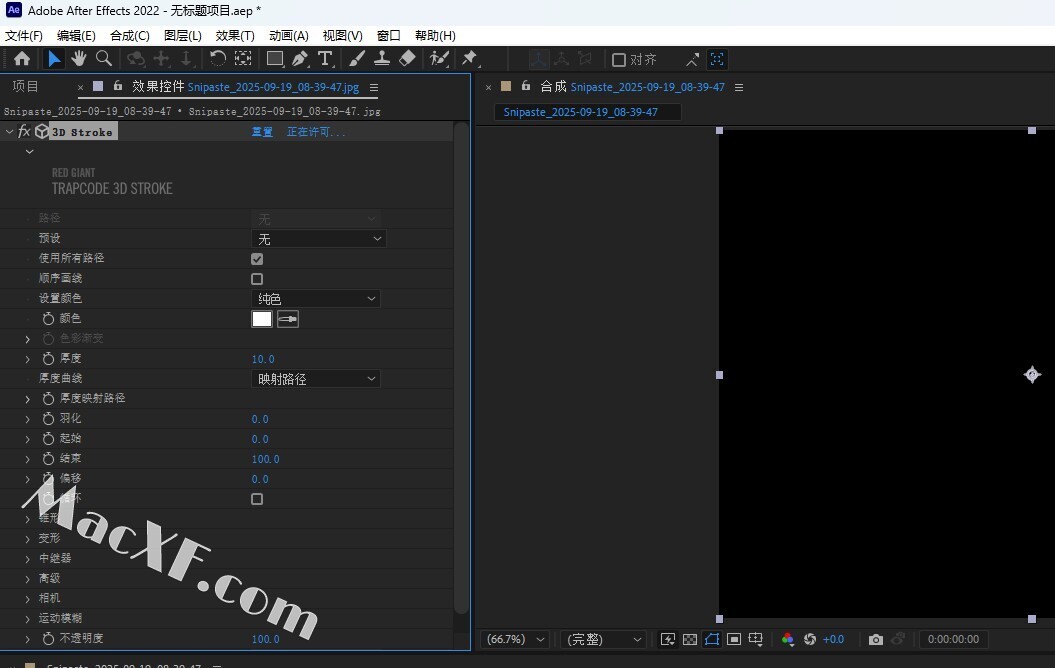Viewport: 1055px width, 668px height.
Task: Select the Hand tool in toolbar
Action: tap(79, 59)
